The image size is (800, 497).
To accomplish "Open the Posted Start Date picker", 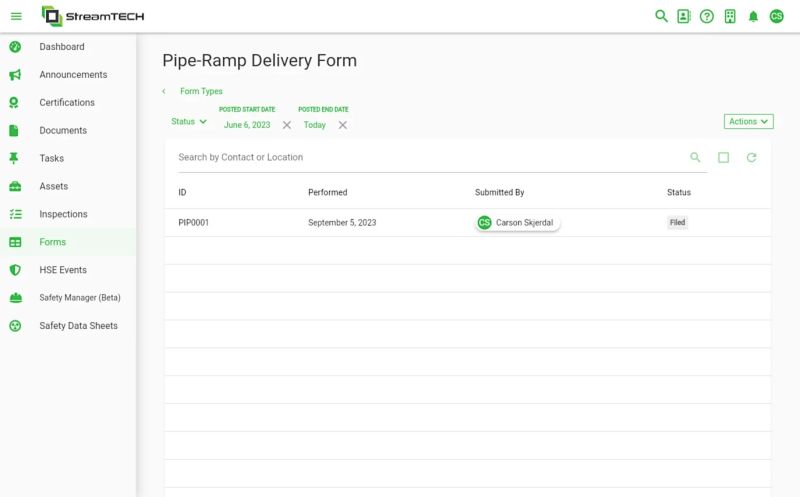I will [x=247, y=125].
